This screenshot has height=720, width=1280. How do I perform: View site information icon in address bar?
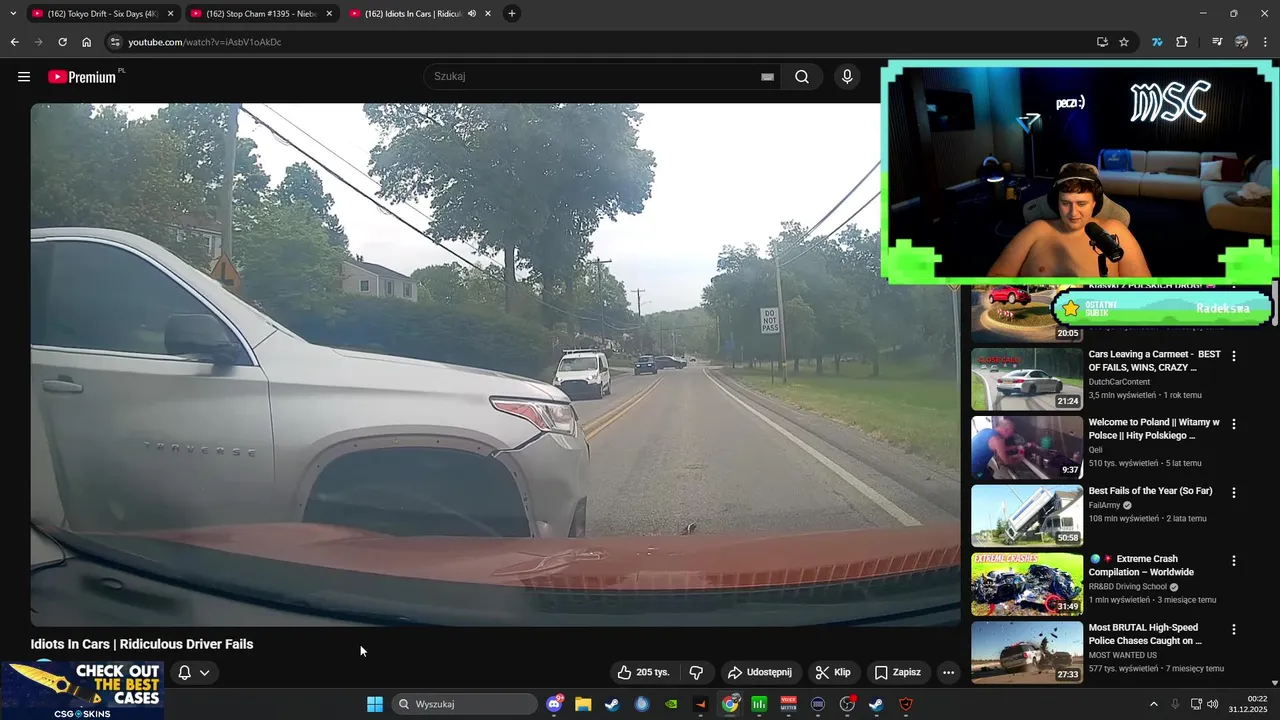click(115, 42)
